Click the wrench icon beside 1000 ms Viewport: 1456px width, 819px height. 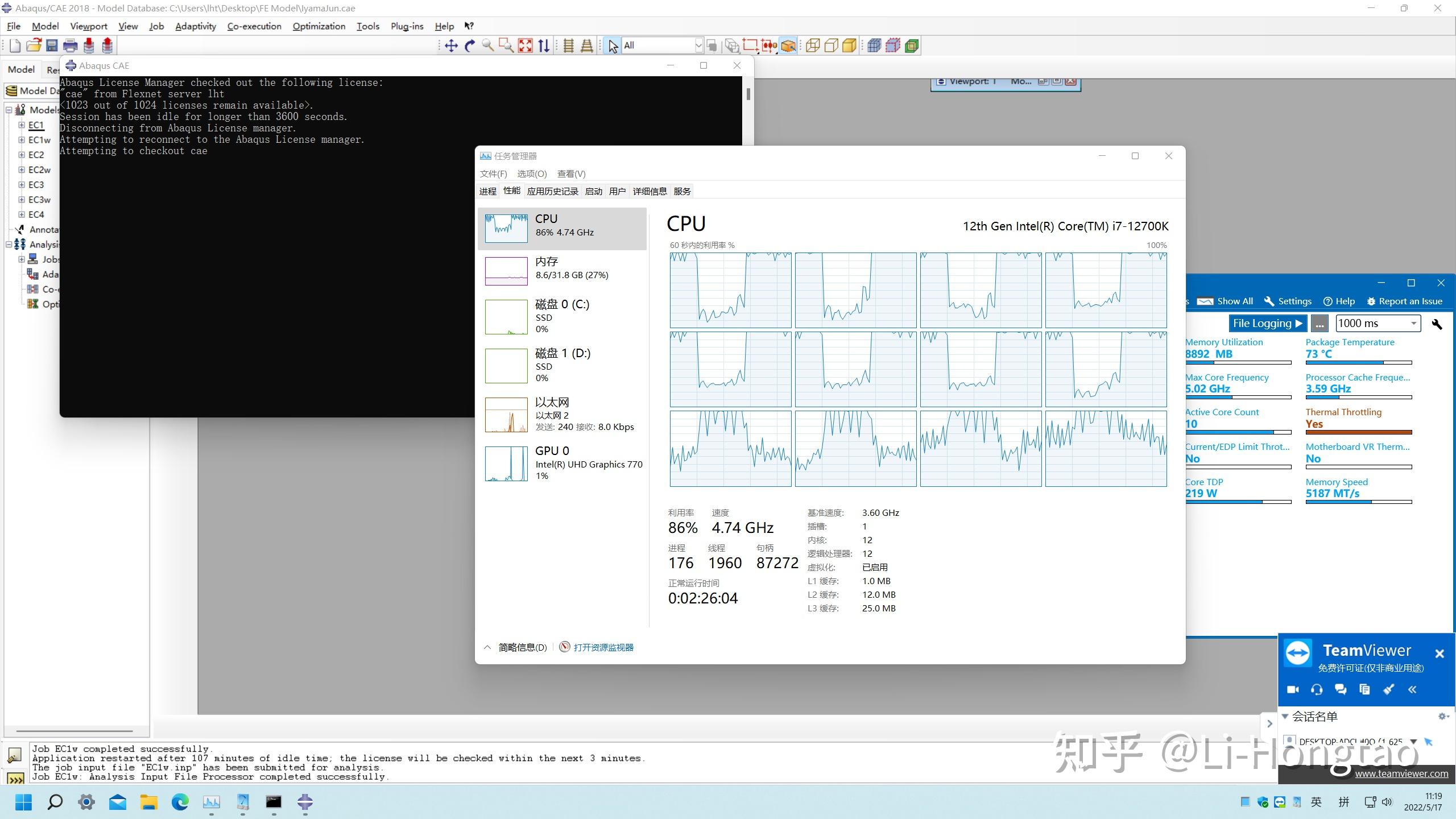pyautogui.click(x=1437, y=324)
